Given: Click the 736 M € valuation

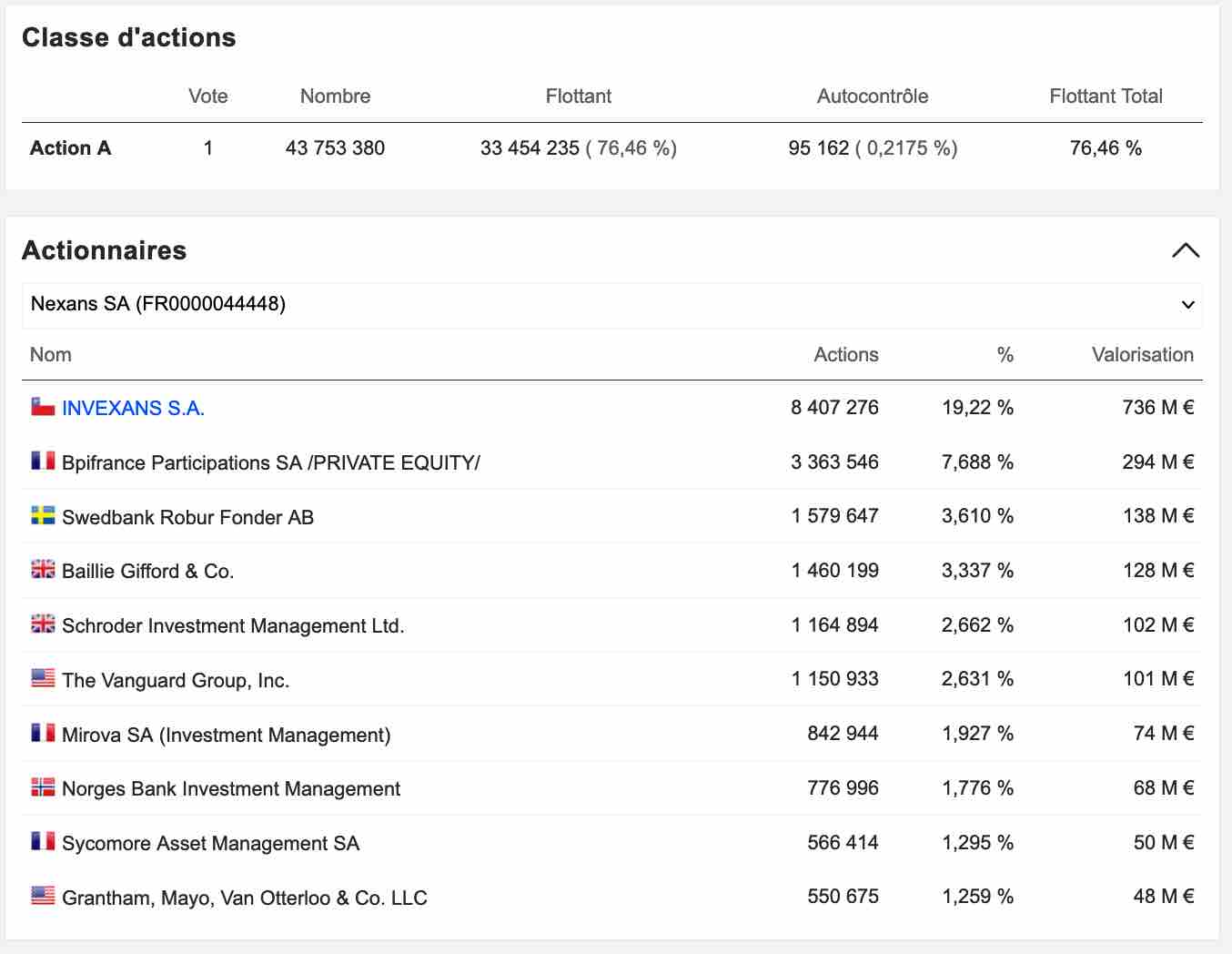Looking at the screenshot, I should tap(1157, 407).
